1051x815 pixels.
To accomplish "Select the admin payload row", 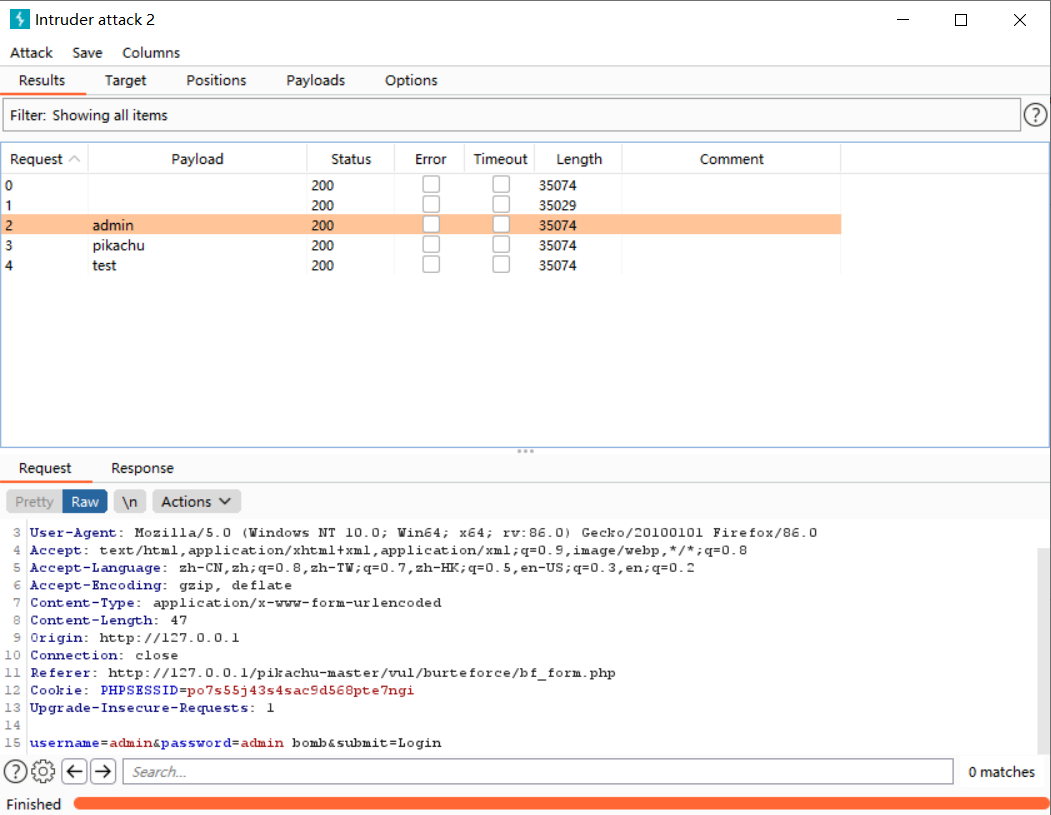I will point(421,225).
